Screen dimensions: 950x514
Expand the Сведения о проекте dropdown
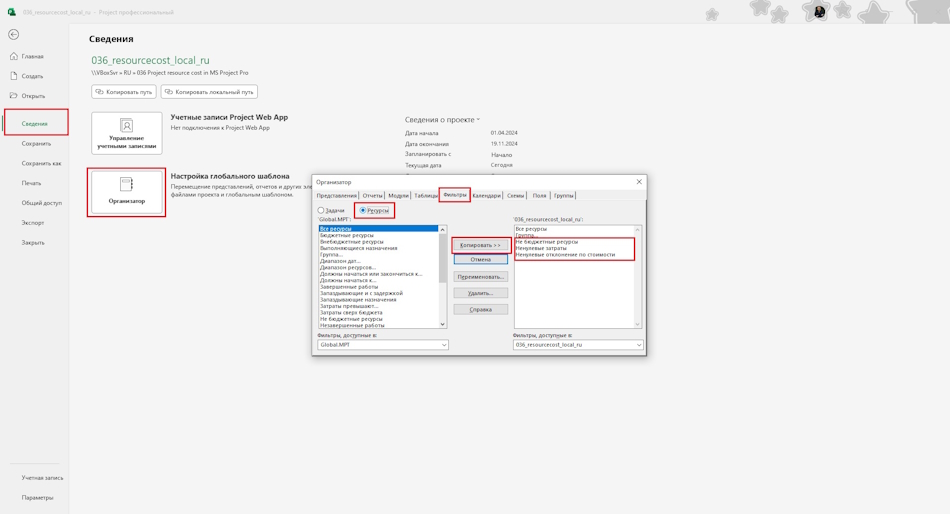478,120
